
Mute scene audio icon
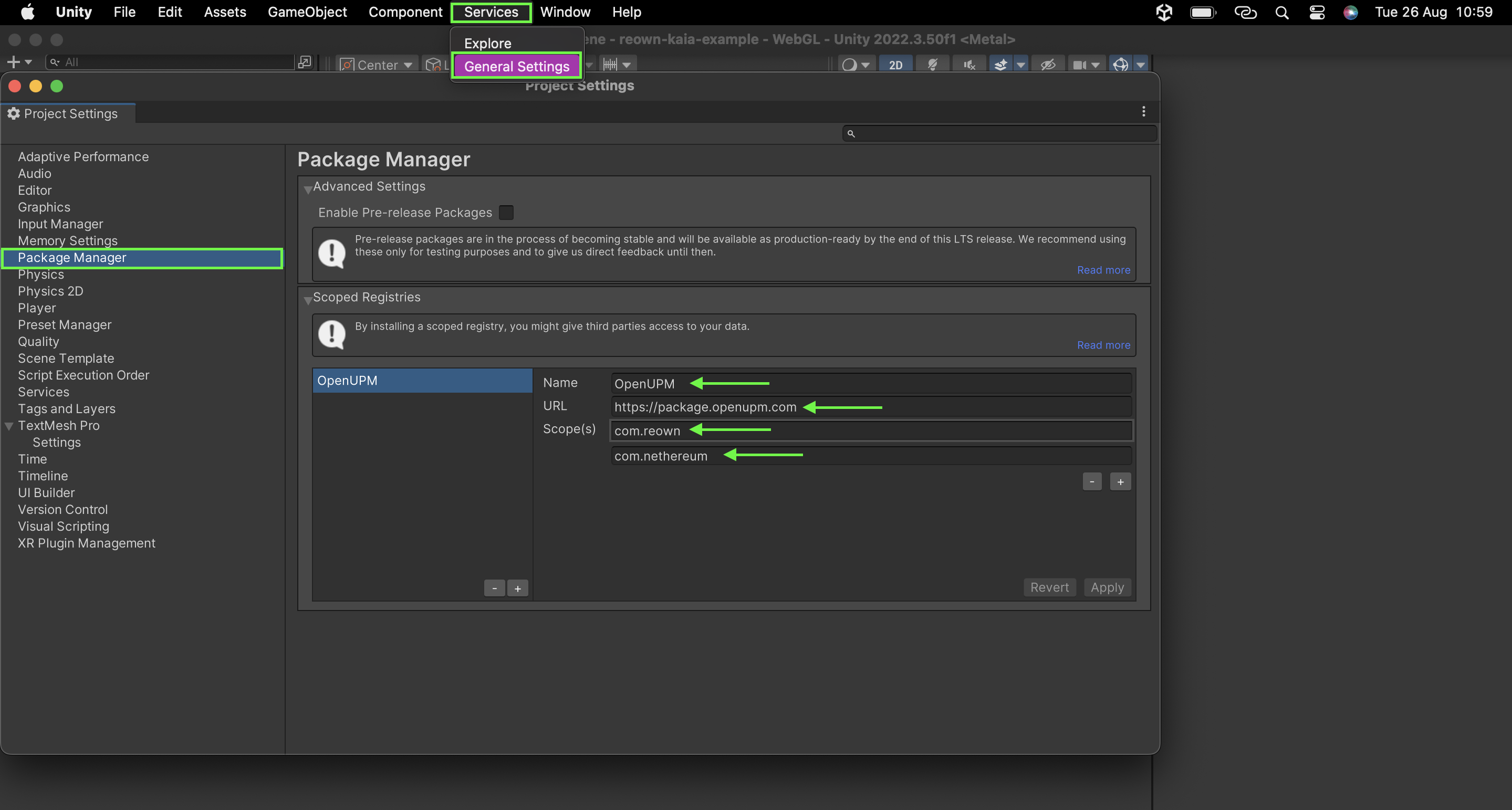pyautogui.click(x=969, y=65)
